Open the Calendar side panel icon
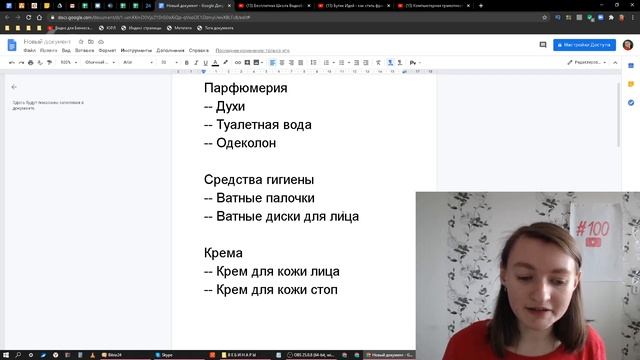Screen dimensions: 640x360 coord(631,66)
